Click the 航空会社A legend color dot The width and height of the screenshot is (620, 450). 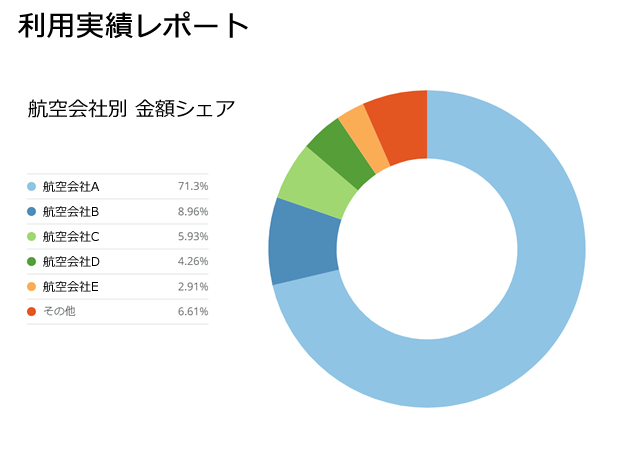coord(32,187)
